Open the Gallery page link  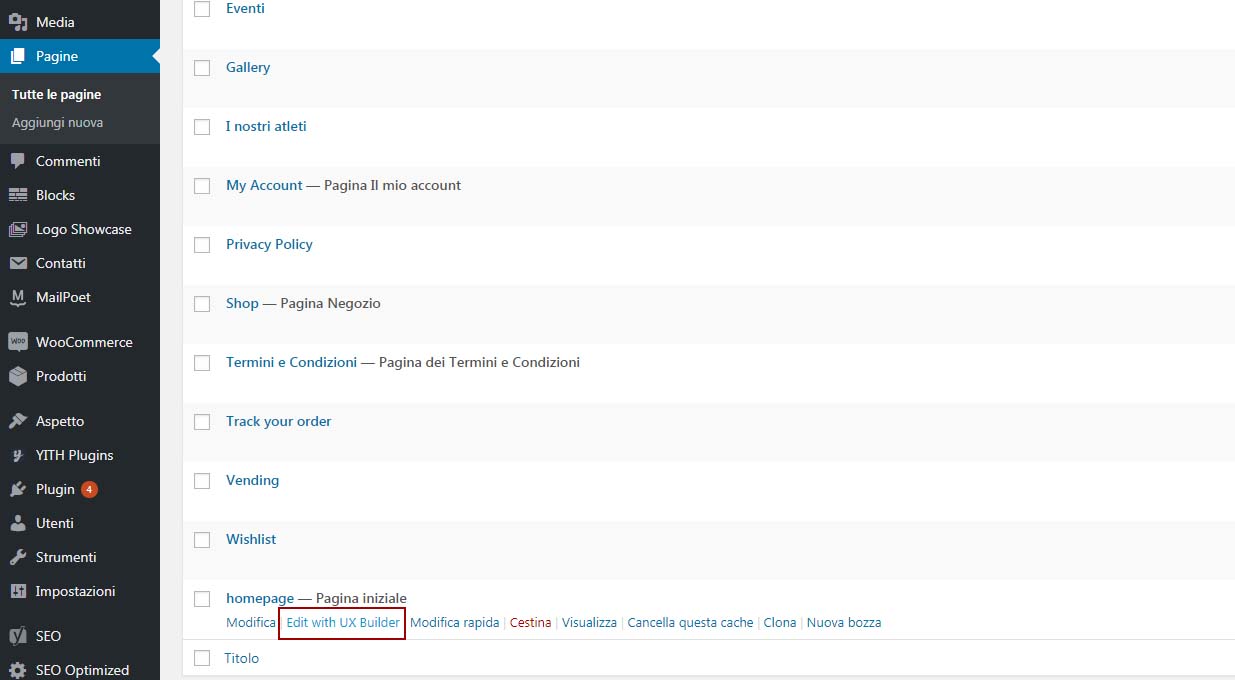click(248, 67)
